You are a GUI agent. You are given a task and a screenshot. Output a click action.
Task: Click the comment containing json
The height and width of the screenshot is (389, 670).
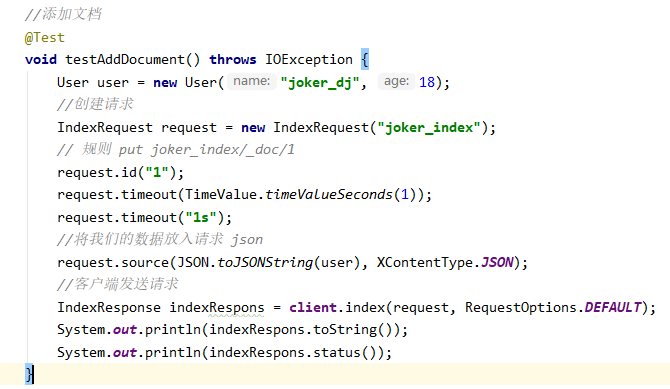160,239
